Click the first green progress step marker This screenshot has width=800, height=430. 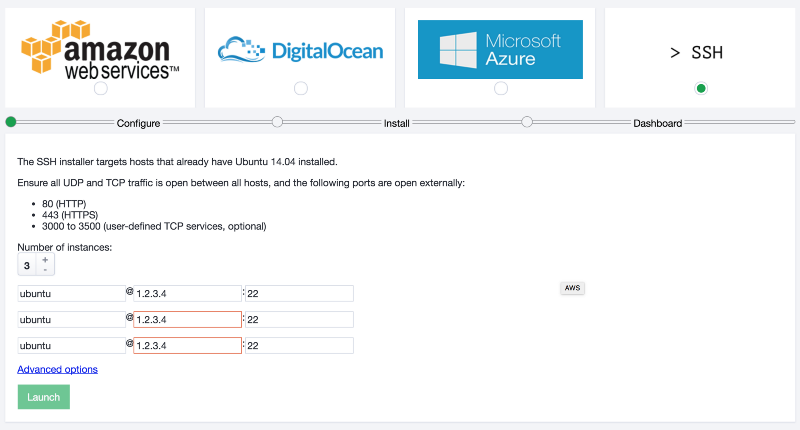click(11, 122)
